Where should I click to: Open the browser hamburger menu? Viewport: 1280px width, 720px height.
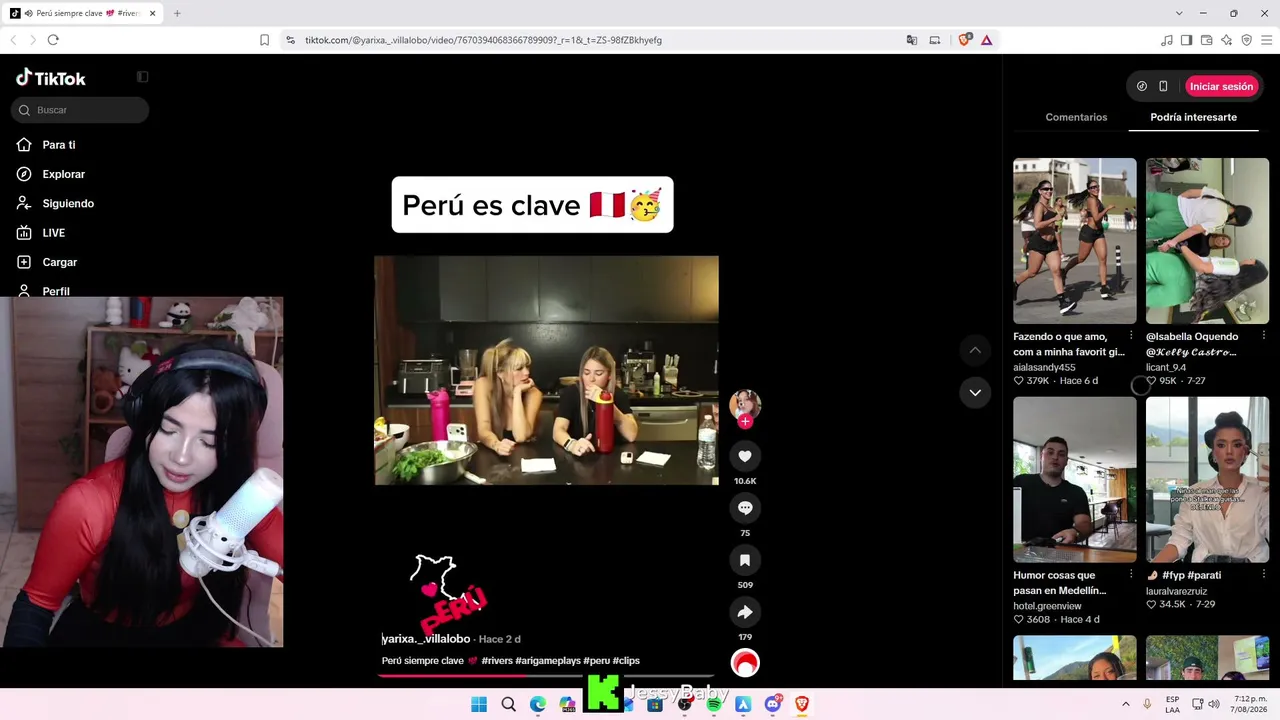[1267, 40]
